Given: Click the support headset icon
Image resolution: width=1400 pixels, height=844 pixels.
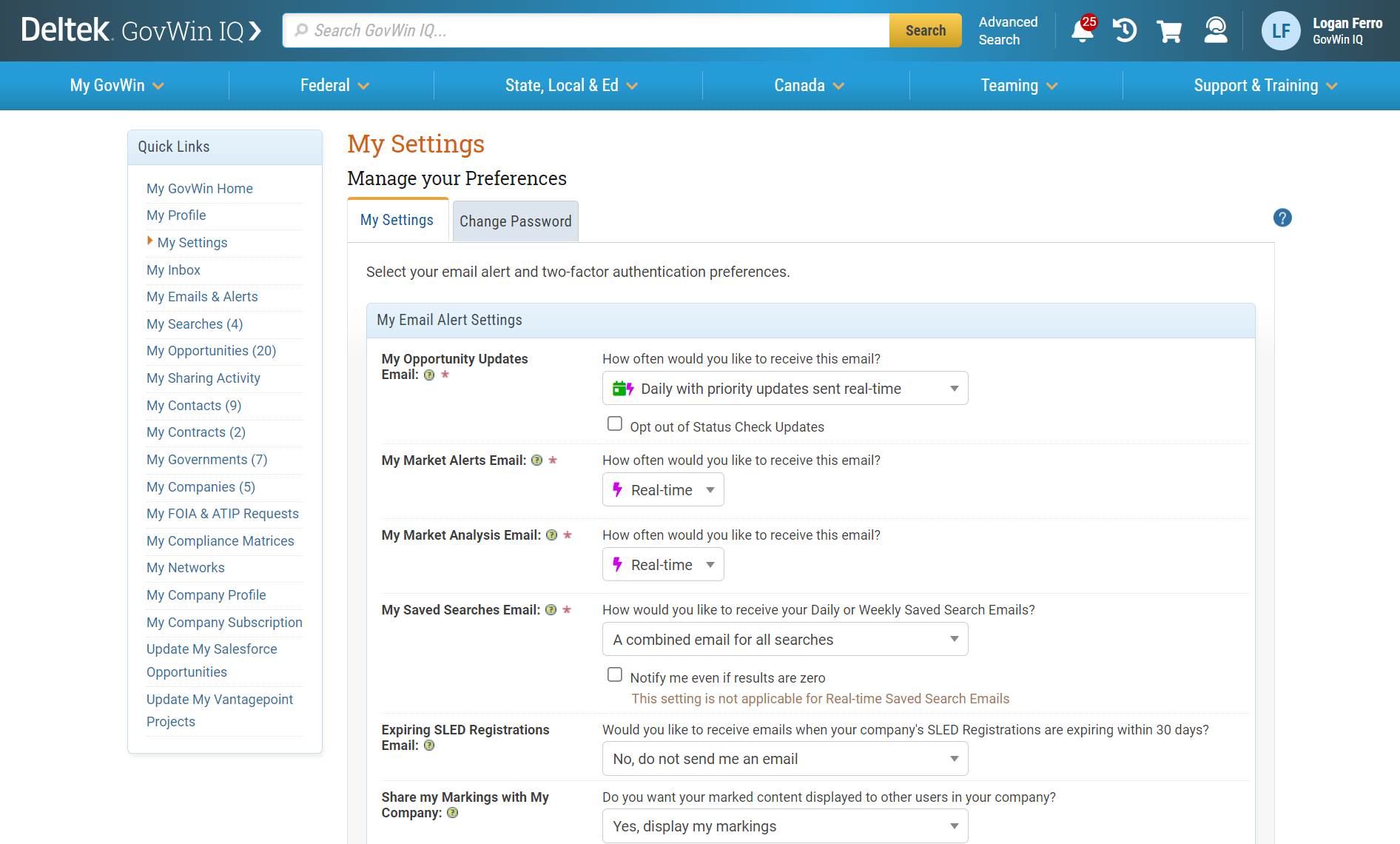Looking at the screenshot, I should [x=1215, y=30].
